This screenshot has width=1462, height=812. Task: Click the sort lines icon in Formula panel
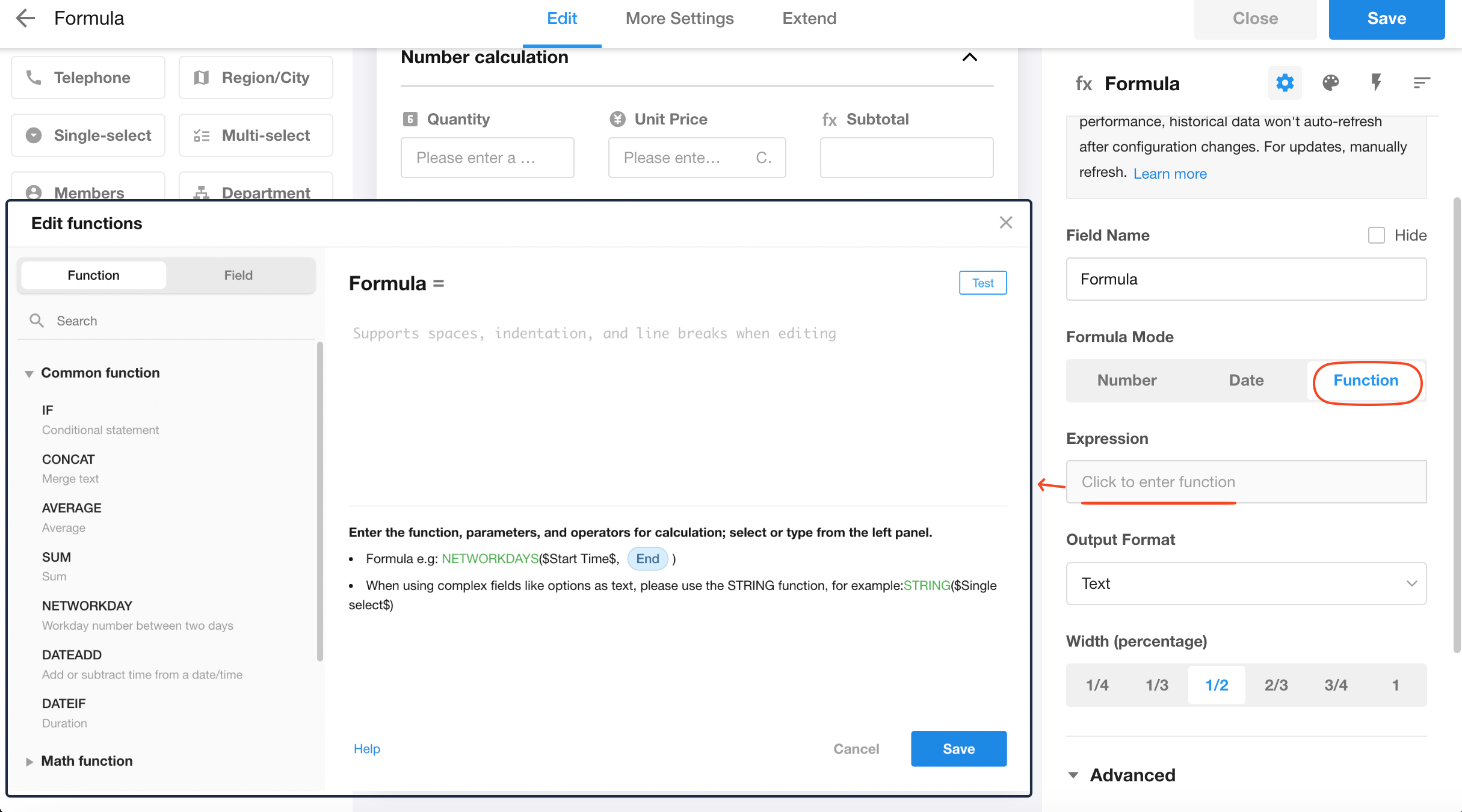pyautogui.click(x=1421, y=83)
